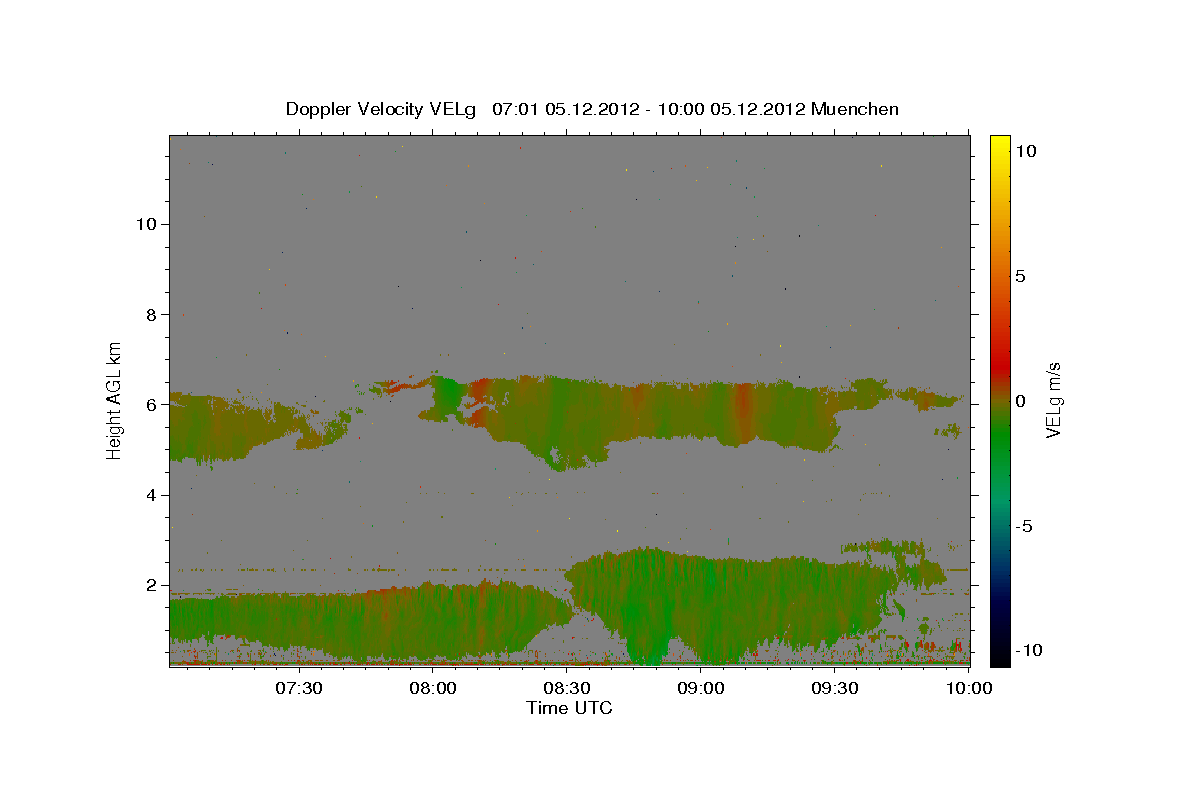
Task: Click the height tick label 10 on the y-axis
Action: (146, 223)
